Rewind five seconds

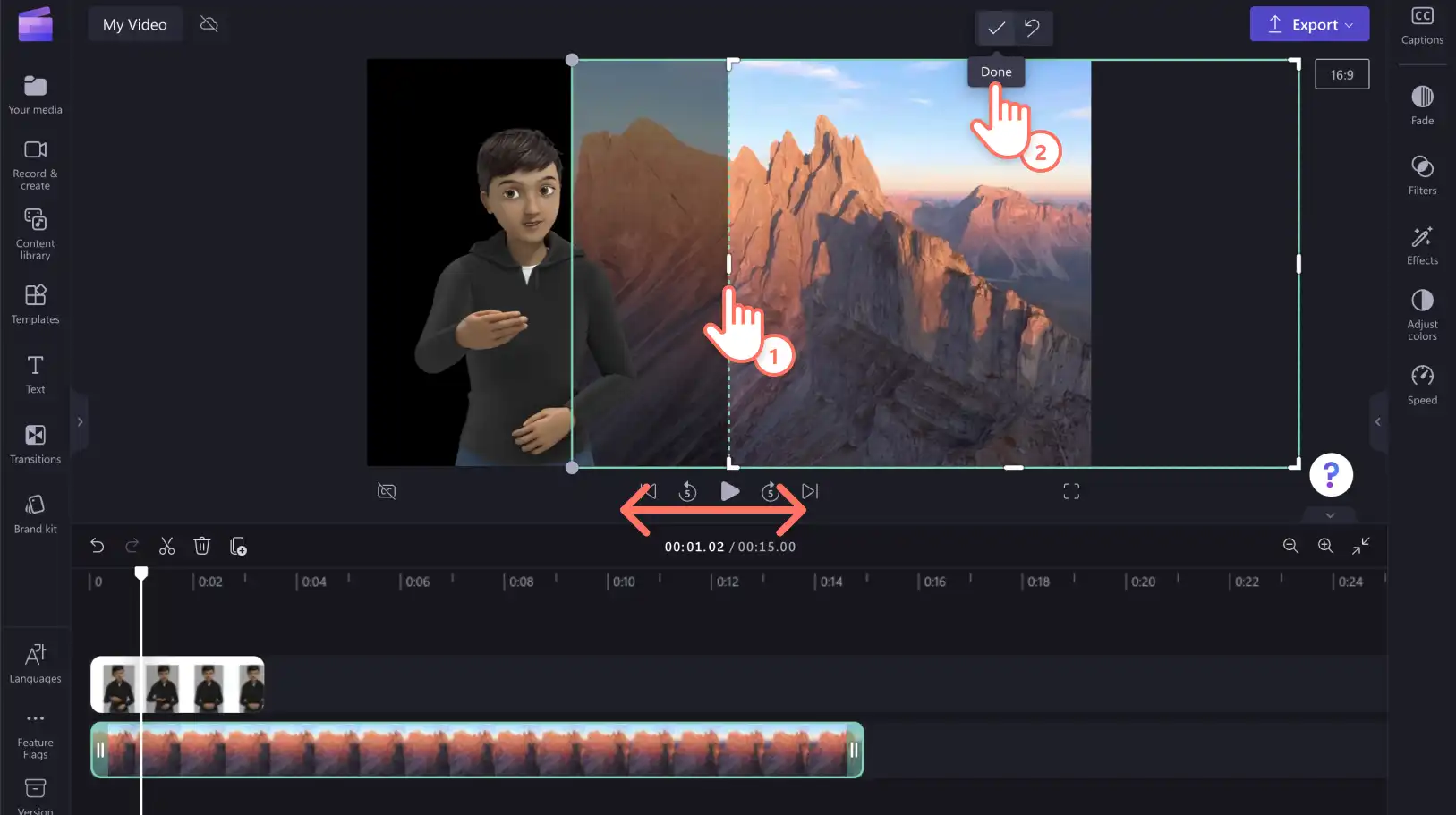(x=687, y=491)
